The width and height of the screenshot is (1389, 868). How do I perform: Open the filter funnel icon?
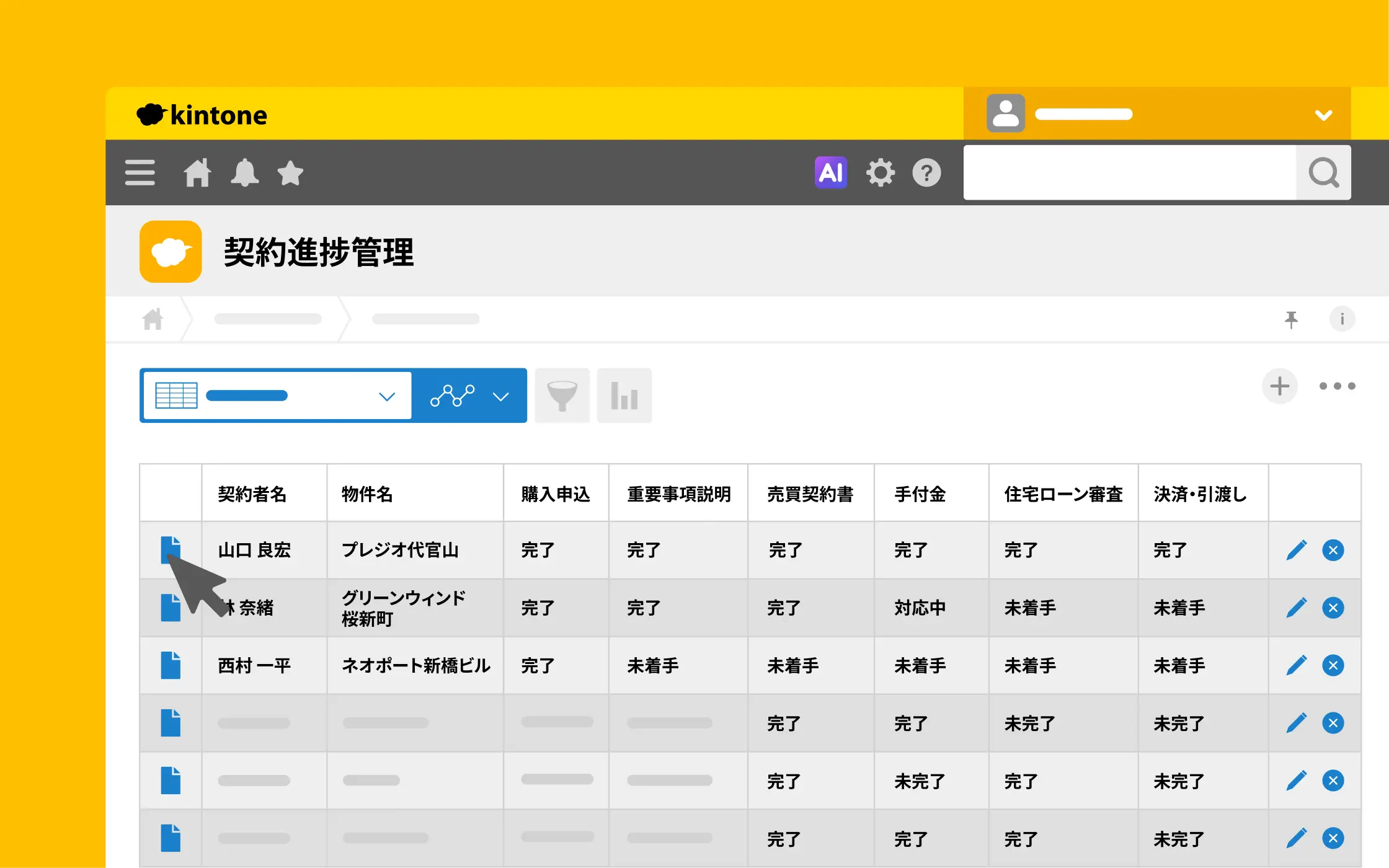coord(562,396)
